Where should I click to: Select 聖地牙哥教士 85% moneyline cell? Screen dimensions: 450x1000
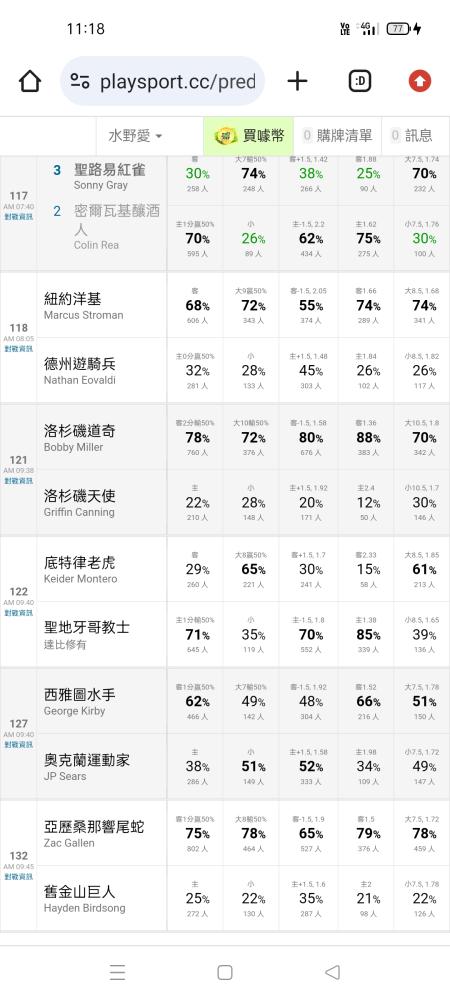[x=368, y=635]
